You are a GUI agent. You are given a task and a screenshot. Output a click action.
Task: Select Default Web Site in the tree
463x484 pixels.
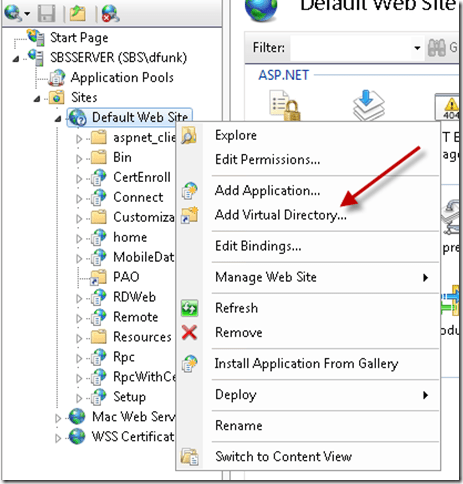(x=140, y=117)
